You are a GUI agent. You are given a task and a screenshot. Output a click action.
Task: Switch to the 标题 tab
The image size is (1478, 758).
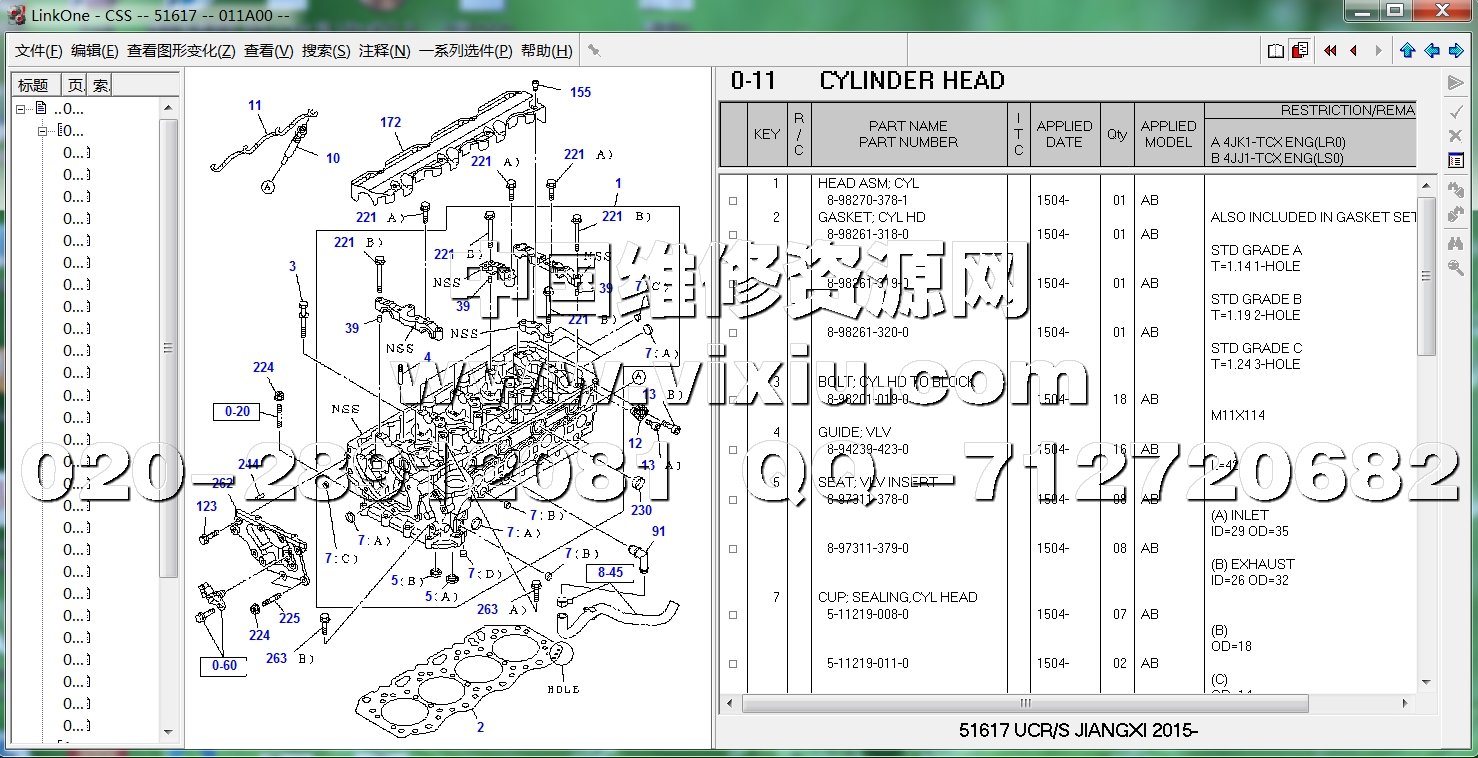[x=33, y=86]
